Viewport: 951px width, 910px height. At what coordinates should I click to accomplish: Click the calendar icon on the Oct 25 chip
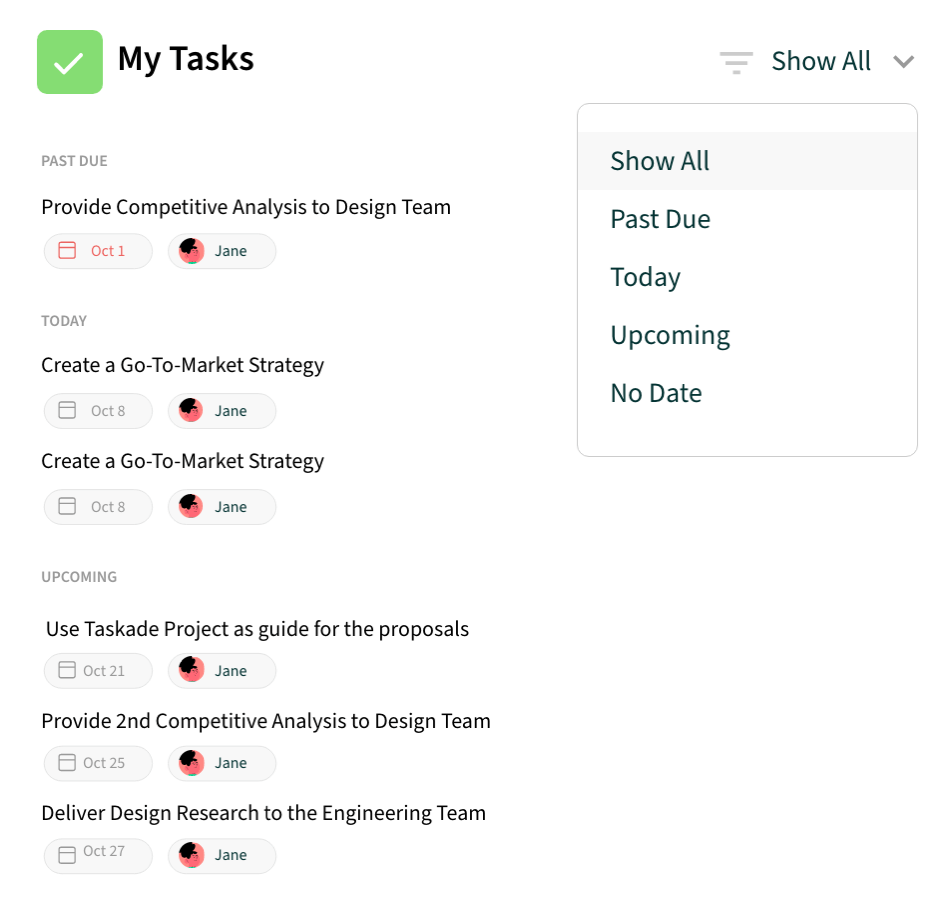[67, 762]
